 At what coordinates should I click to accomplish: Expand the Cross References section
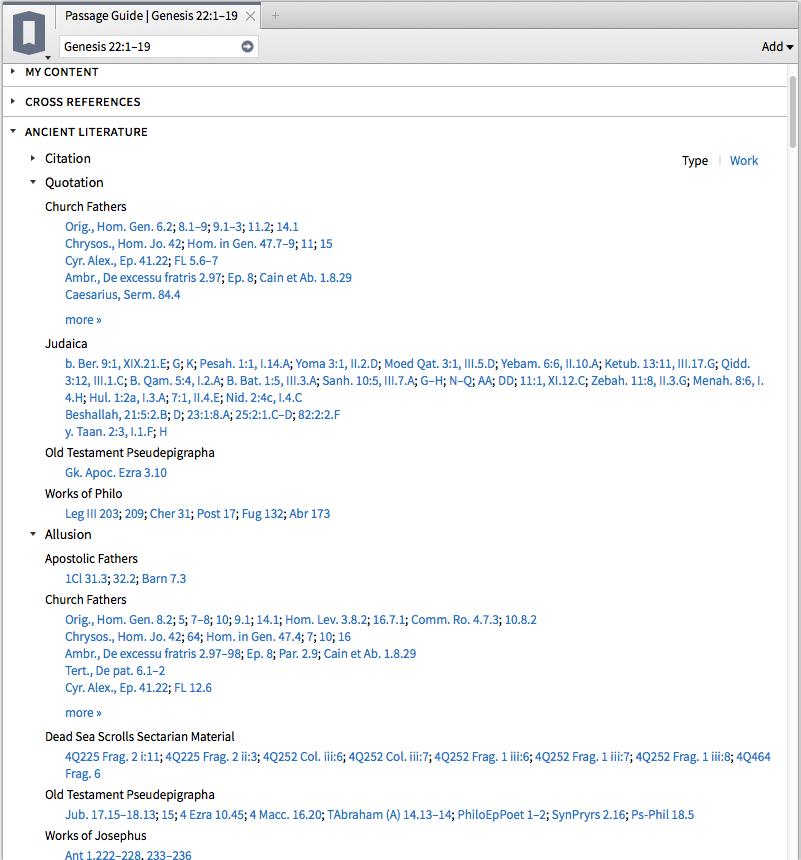click(13, 102)
